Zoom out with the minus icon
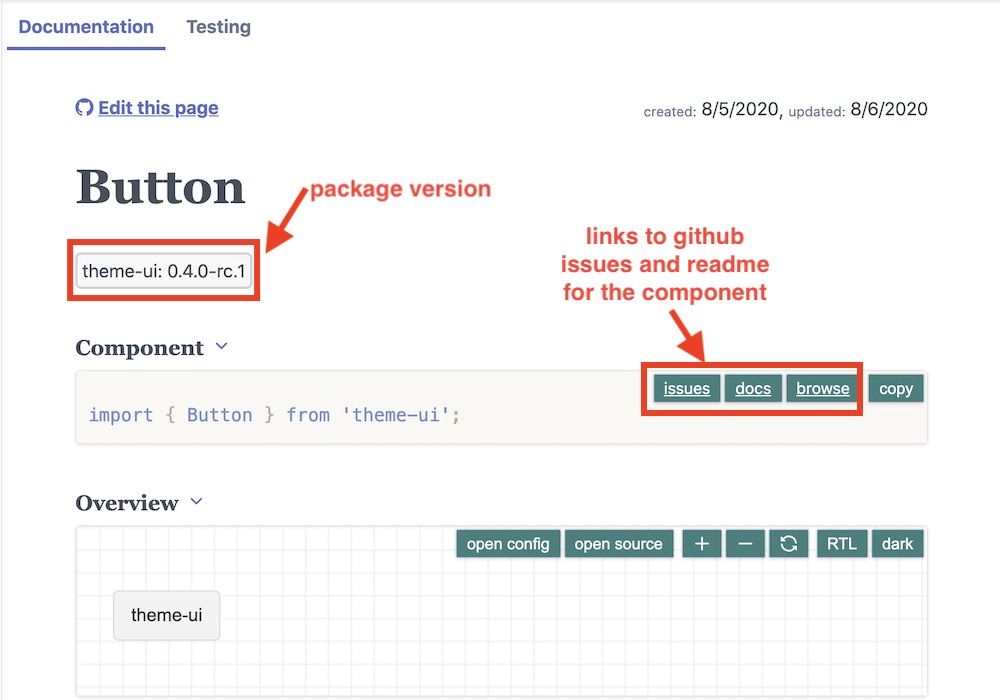The height and width of the screenshot is (700, 1000). click(x=745, y=544)
